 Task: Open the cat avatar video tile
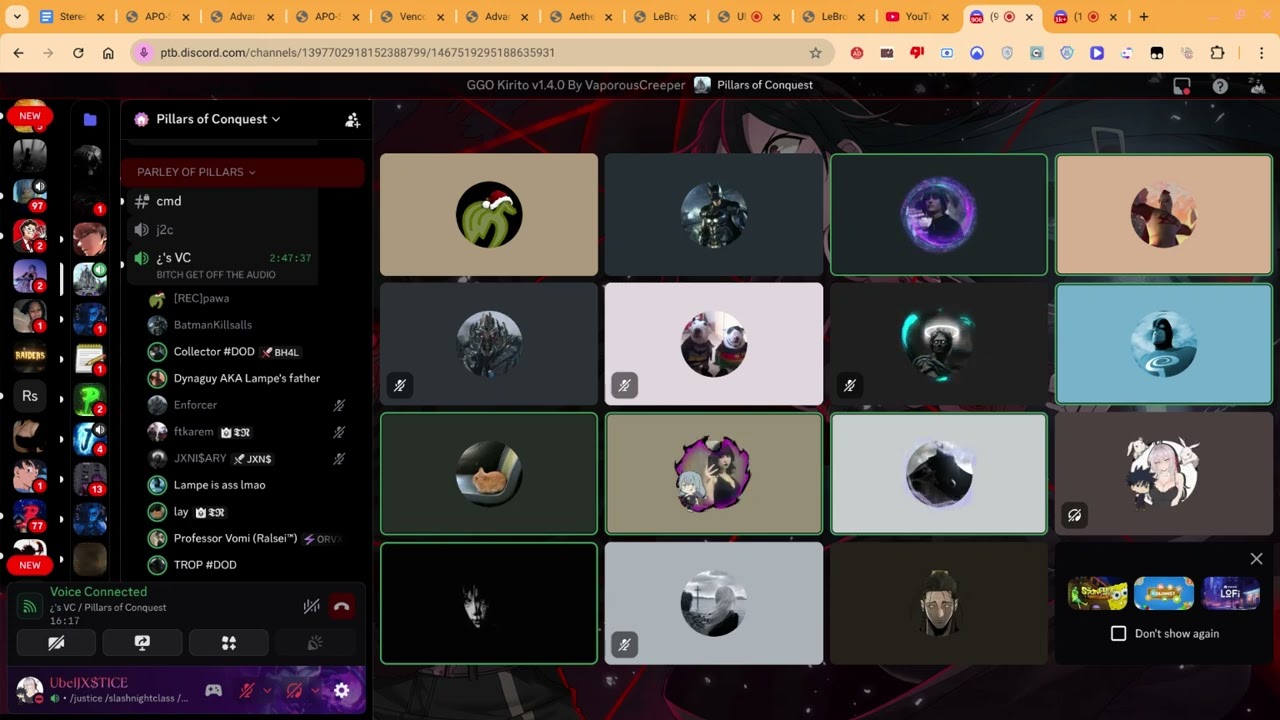pyautogui.click(x=489, y=474)
